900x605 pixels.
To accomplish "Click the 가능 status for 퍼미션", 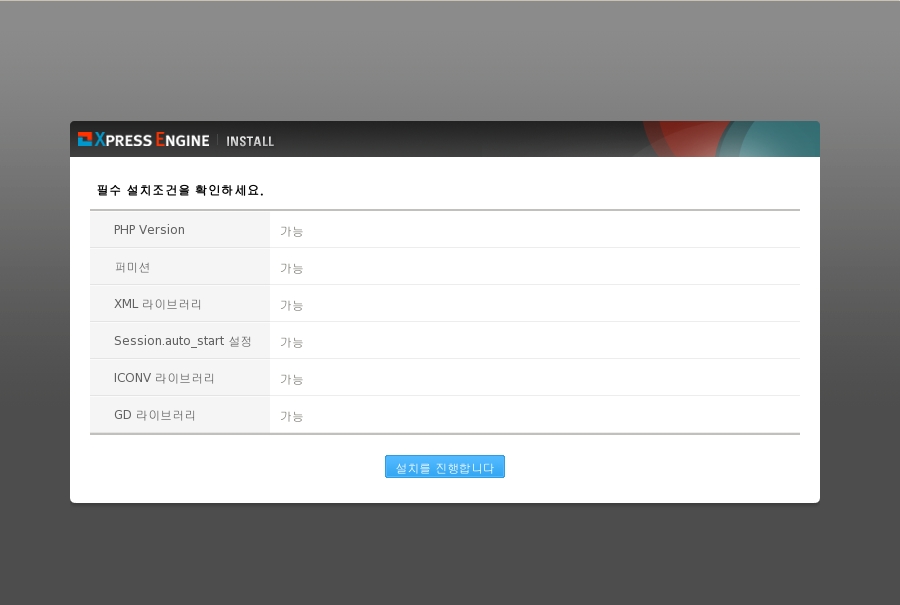I will pyautogui.click(x=292, y=268).
